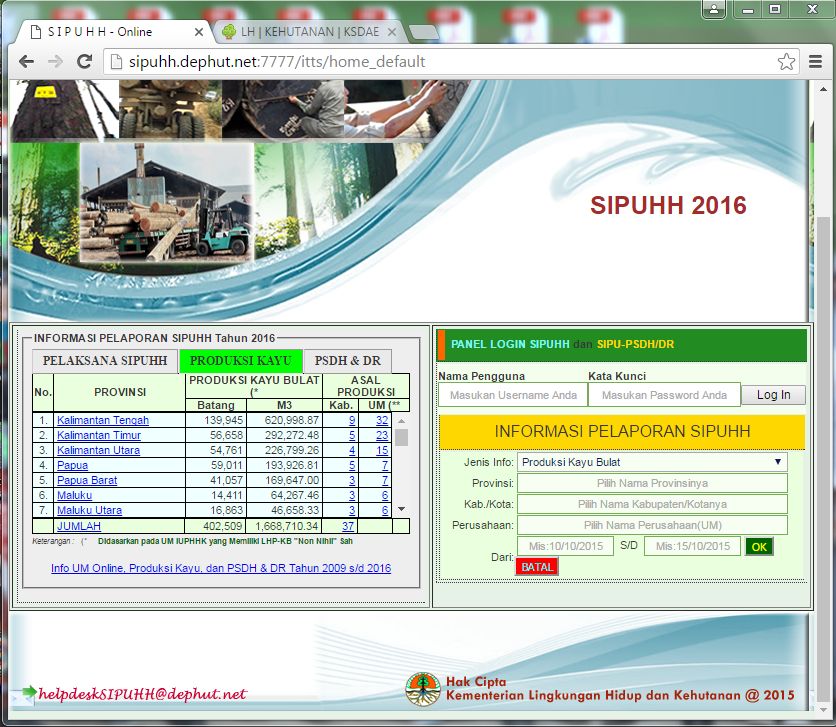Bookmark this page with the star icon

pyautogui.click(x=786, y=62)
